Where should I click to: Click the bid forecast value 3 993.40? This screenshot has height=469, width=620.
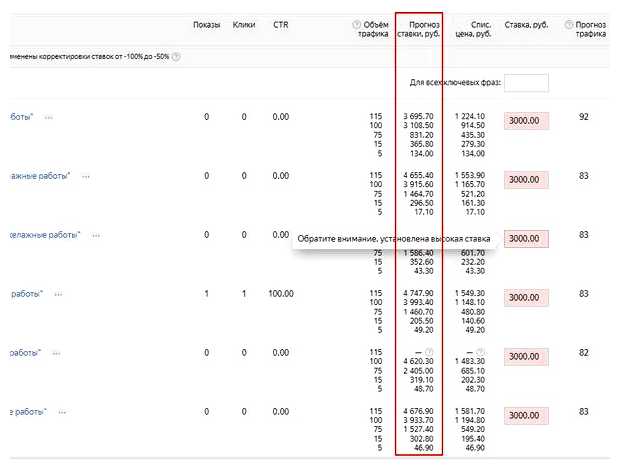pos(418,302)
